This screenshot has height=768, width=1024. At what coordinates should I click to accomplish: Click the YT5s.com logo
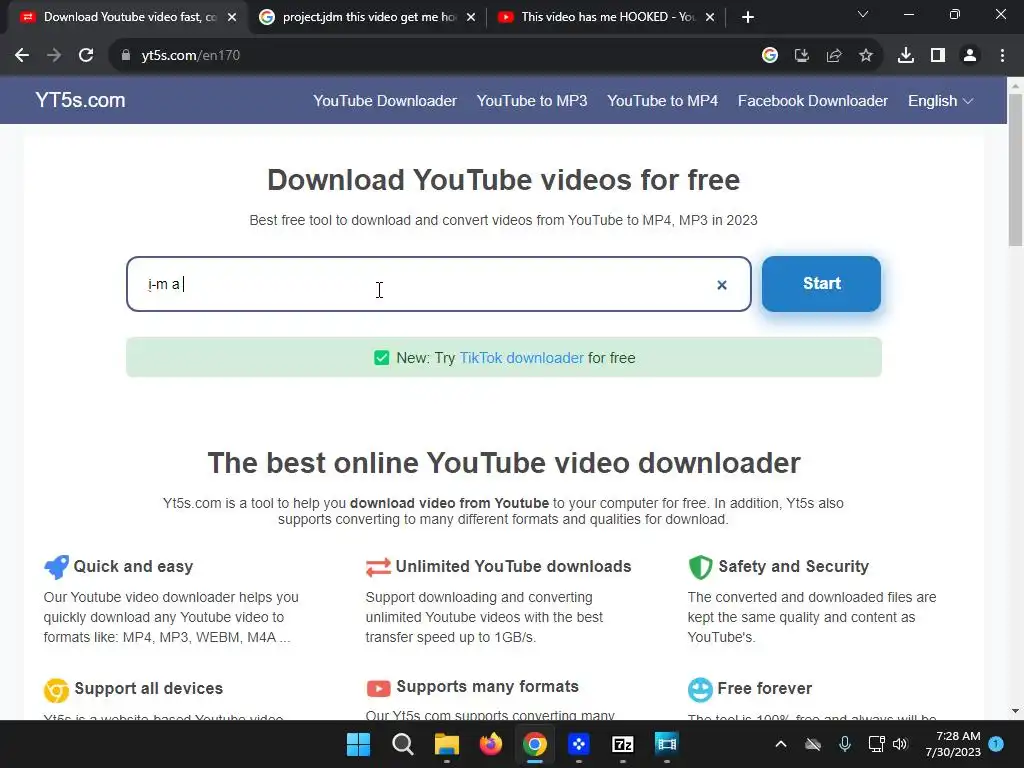click(80, 100)
